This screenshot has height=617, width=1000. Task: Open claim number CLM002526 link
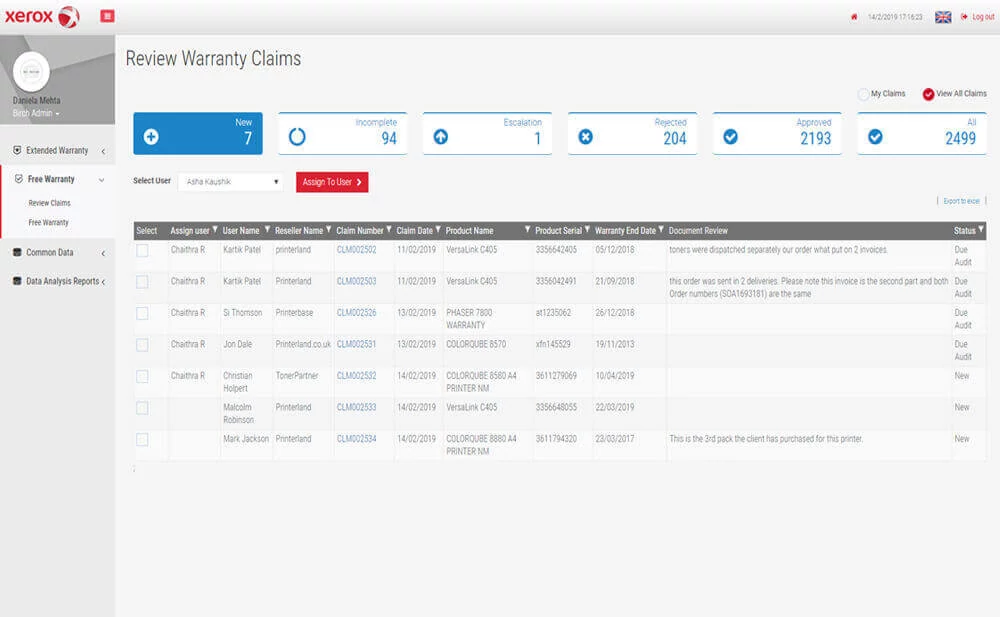[357, 313]
